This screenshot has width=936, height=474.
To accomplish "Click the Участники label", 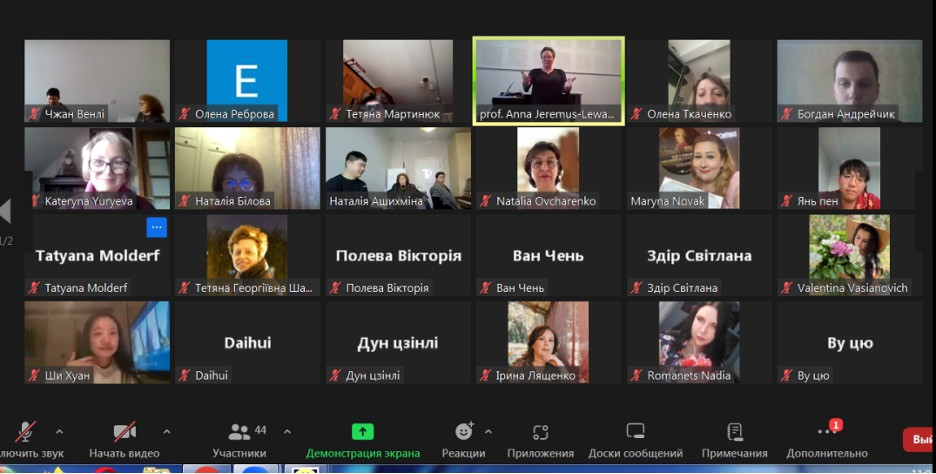I will [x=239, y=453].
